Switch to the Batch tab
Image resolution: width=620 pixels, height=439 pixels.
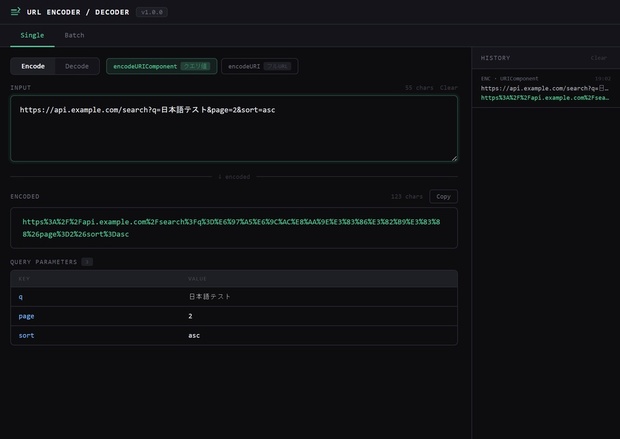(x=74, y=35)
